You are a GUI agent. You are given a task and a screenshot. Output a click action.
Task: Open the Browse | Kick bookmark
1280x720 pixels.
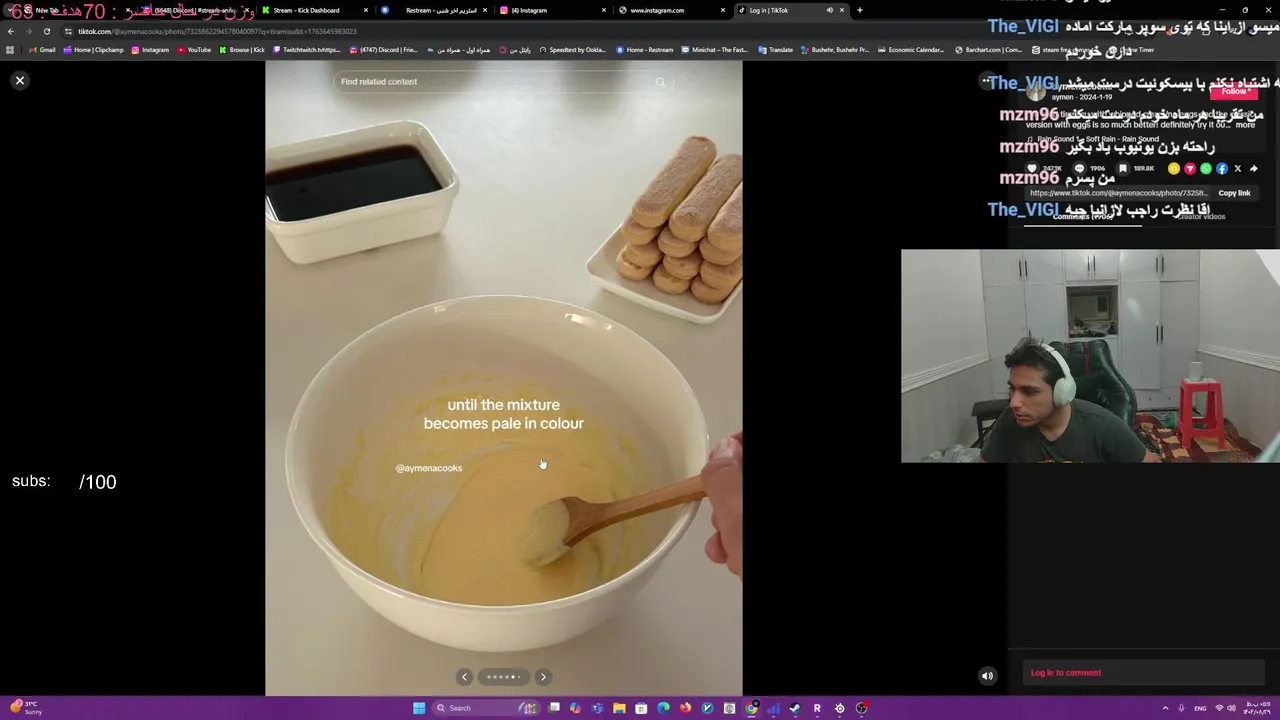point(242,50)
